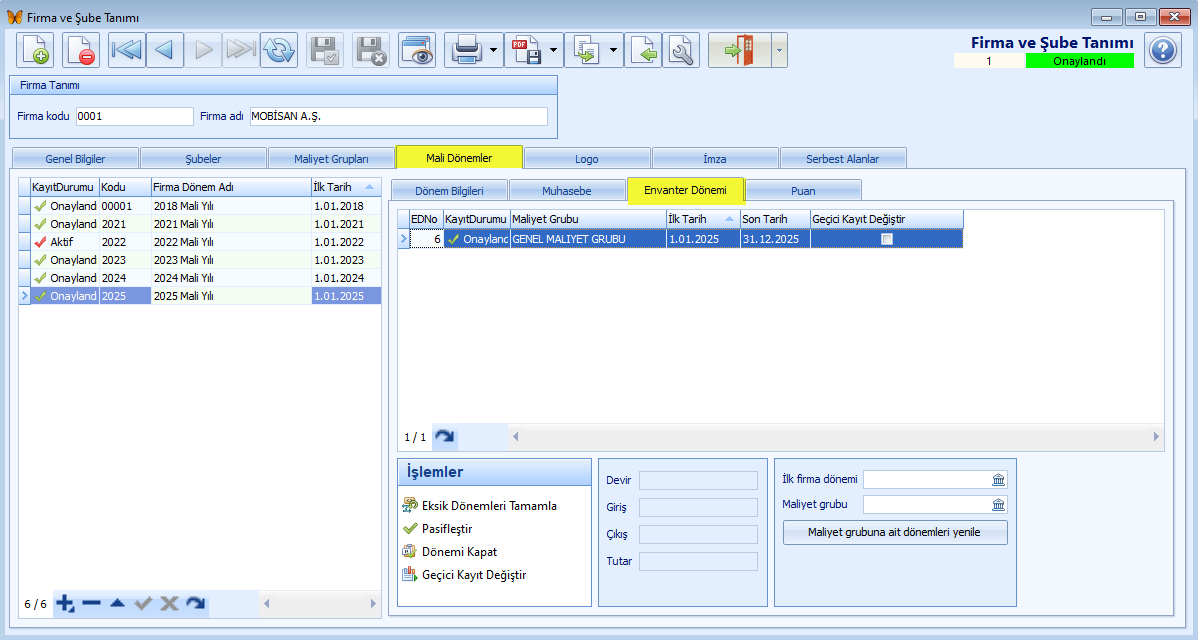Go to the next record
This screenshot has width=1198, height=640.
(x=203, y=50)
